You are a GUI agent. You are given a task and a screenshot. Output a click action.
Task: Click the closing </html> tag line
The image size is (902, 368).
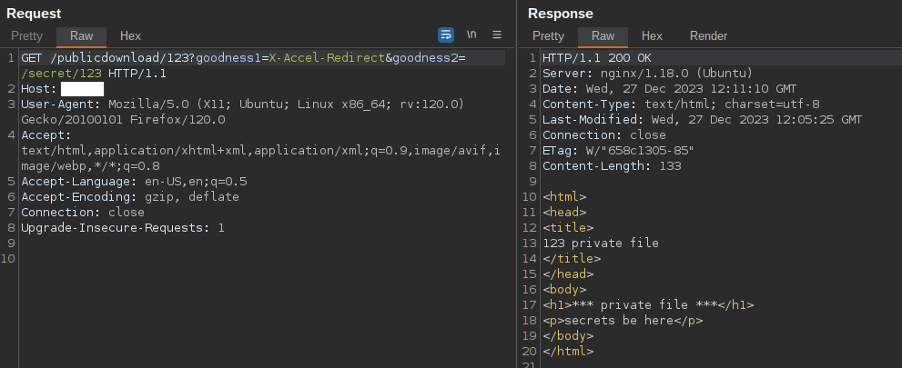[568, 351]
